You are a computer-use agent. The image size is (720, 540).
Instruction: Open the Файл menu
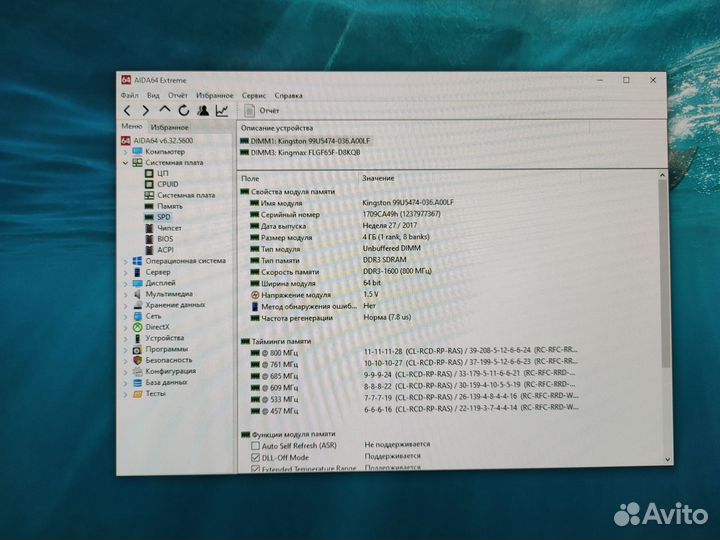click(129, 96)
